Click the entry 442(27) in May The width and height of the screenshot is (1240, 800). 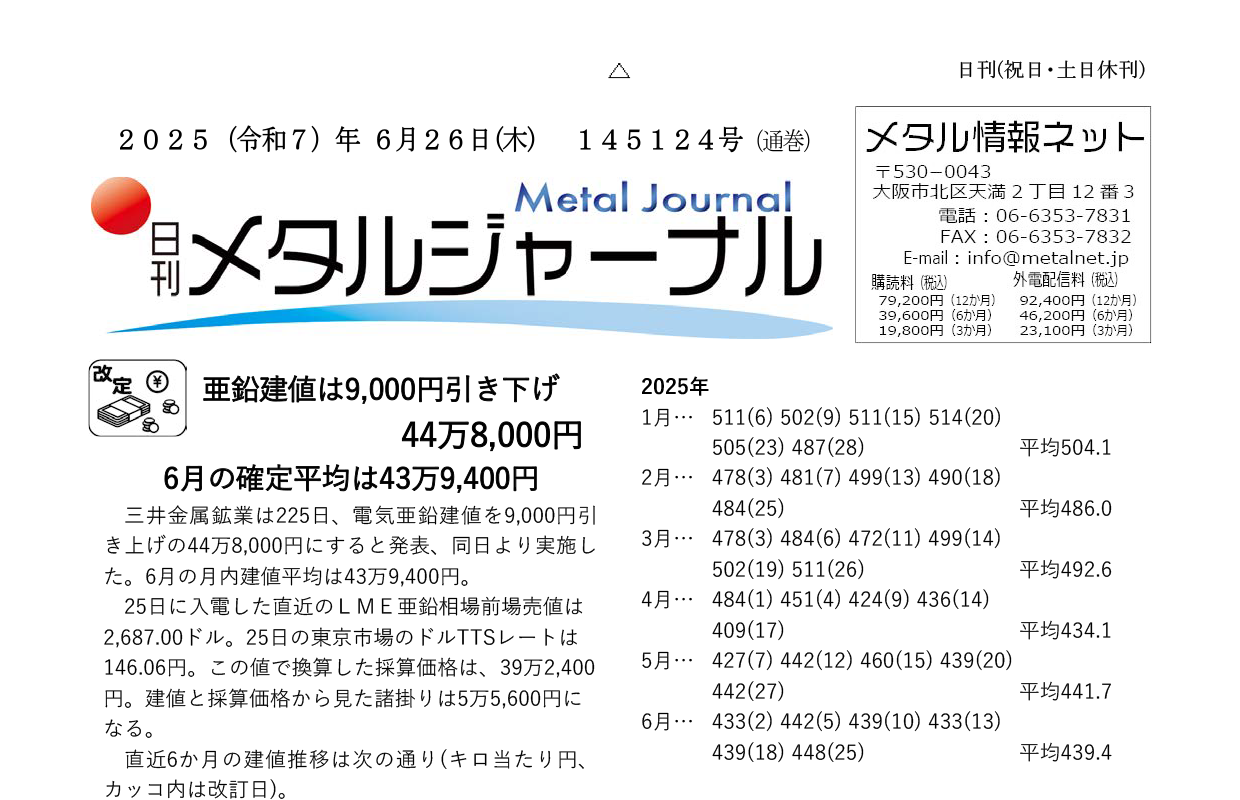pyautogui.click(x=748, y=692)
